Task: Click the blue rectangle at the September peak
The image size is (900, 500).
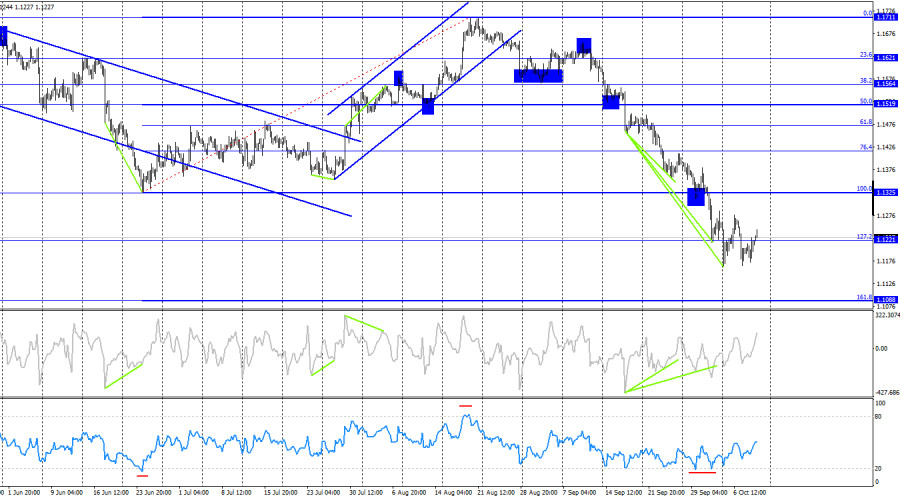Action: pyautogui.click(x=584, y=45)
